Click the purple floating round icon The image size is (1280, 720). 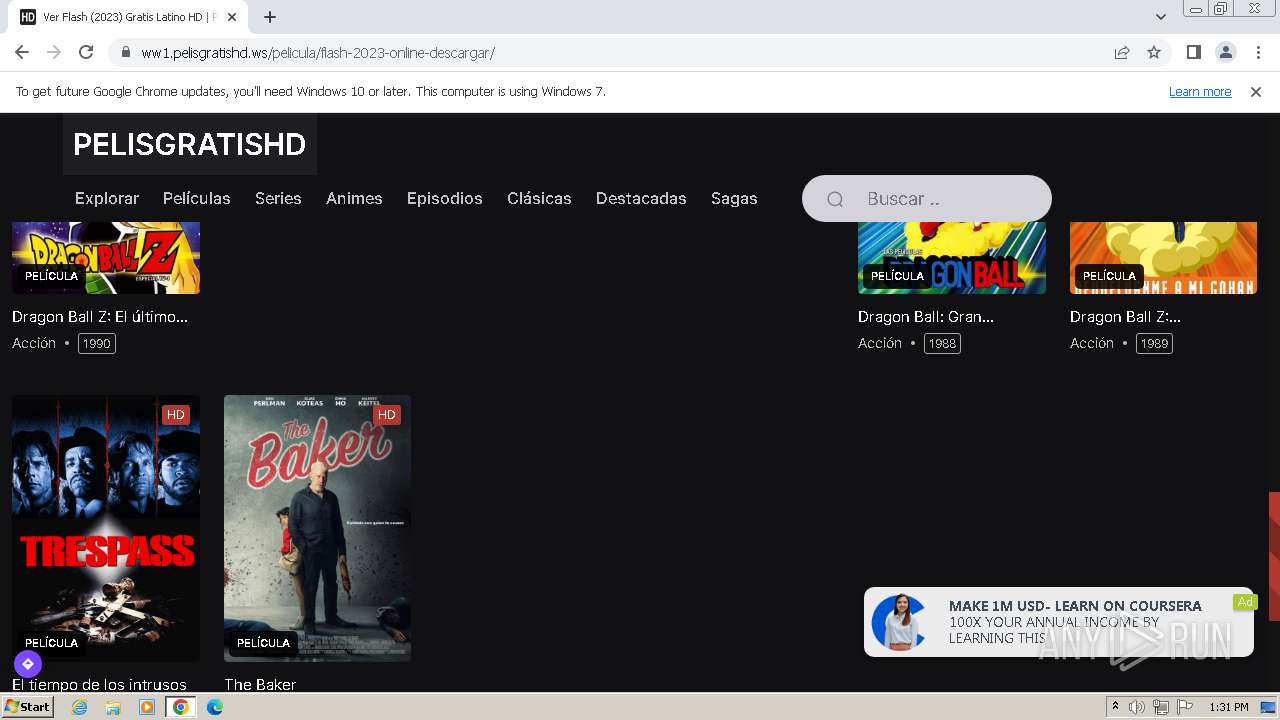tap(28, 663)
